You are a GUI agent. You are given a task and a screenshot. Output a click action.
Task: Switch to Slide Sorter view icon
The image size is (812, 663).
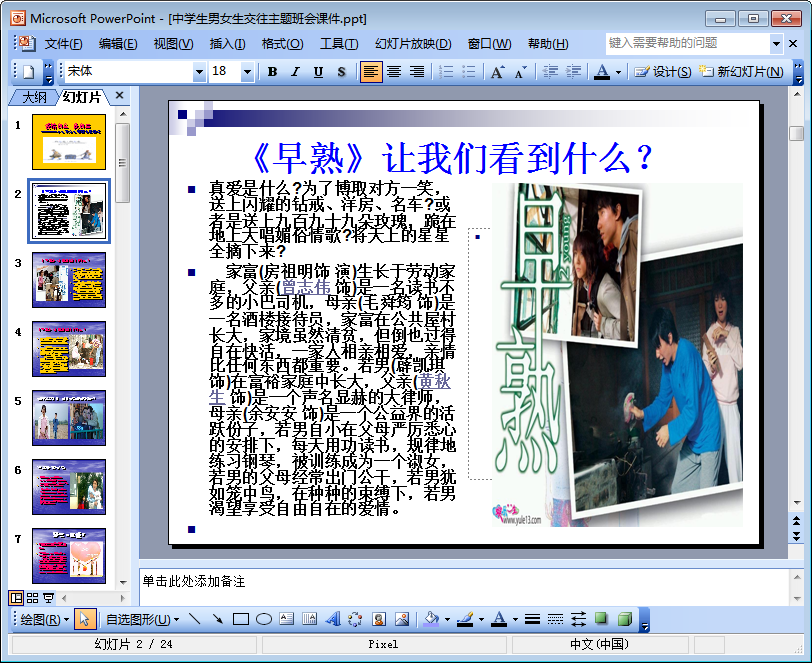point(32,598)
